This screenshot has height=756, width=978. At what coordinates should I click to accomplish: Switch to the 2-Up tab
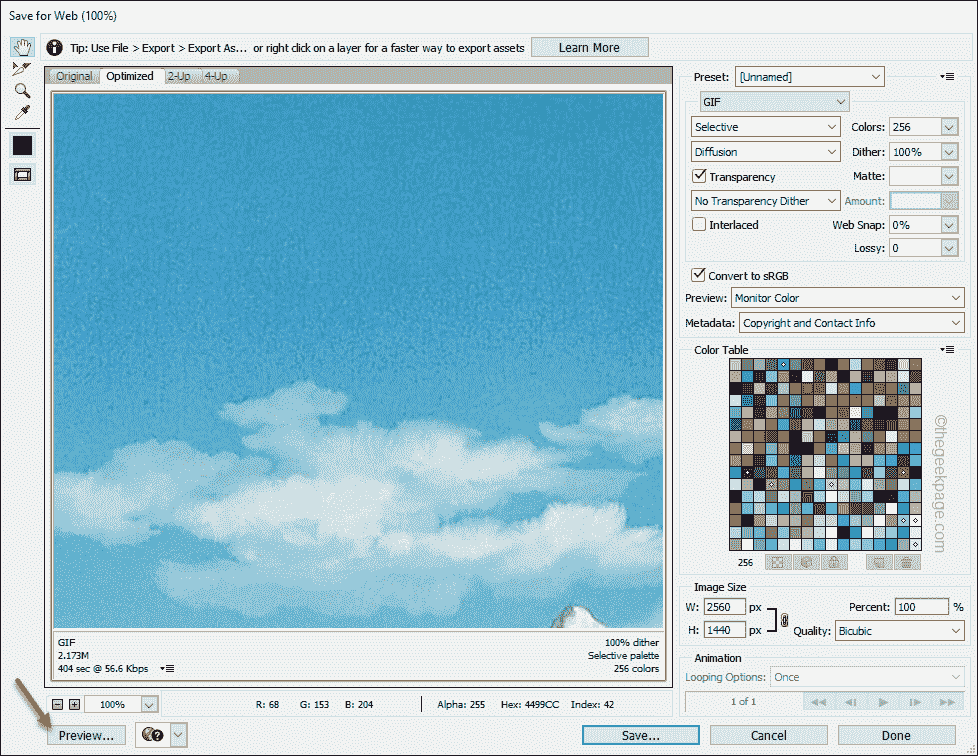click(179, 76)
